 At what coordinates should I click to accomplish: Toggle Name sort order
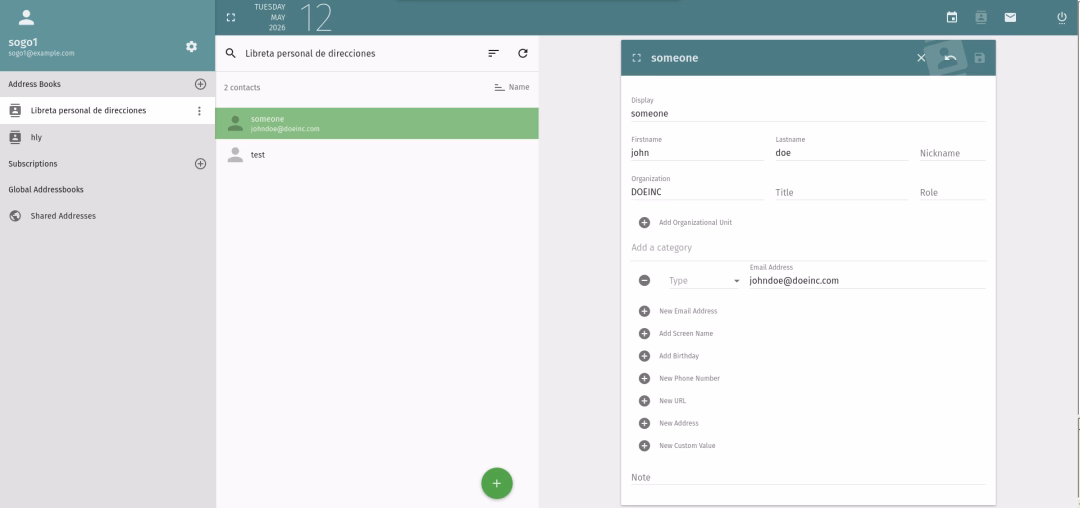pyautogui.click(x=512, y=87)
